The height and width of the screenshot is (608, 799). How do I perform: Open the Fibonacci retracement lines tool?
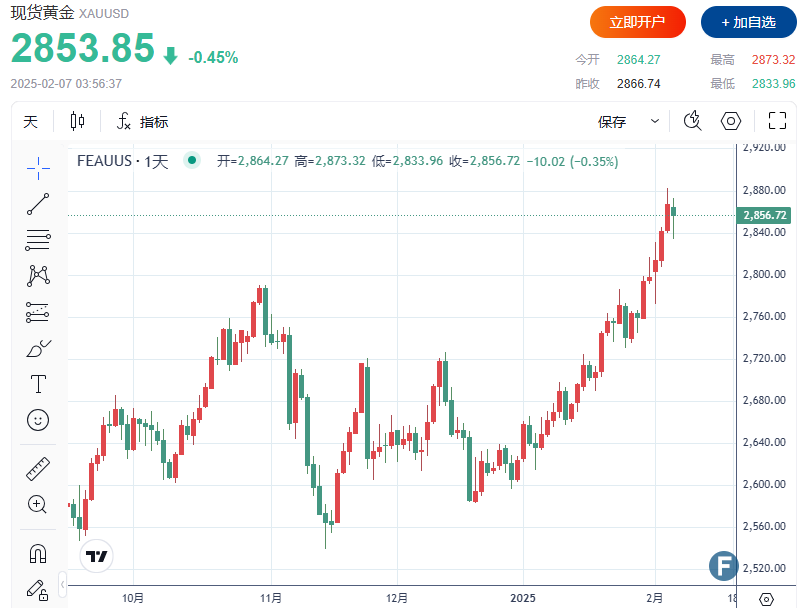[x=38, y=239]
